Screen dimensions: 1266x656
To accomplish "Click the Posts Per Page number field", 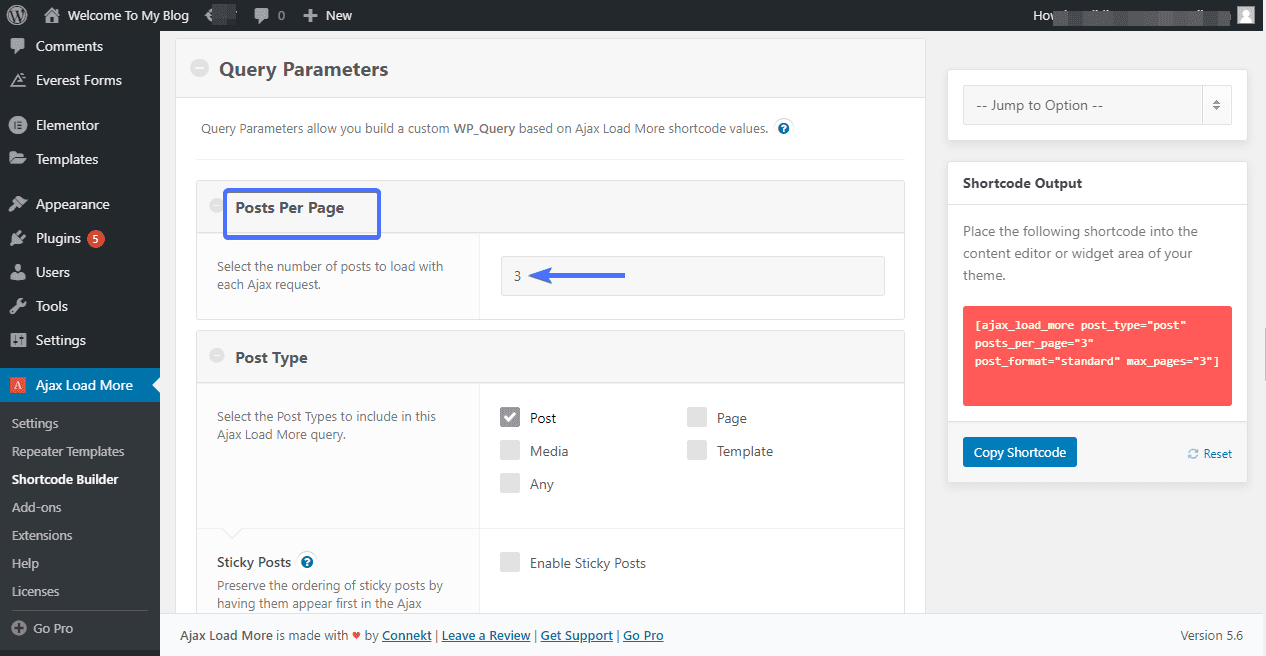I will pyautogui.click(x=692, y=276).
